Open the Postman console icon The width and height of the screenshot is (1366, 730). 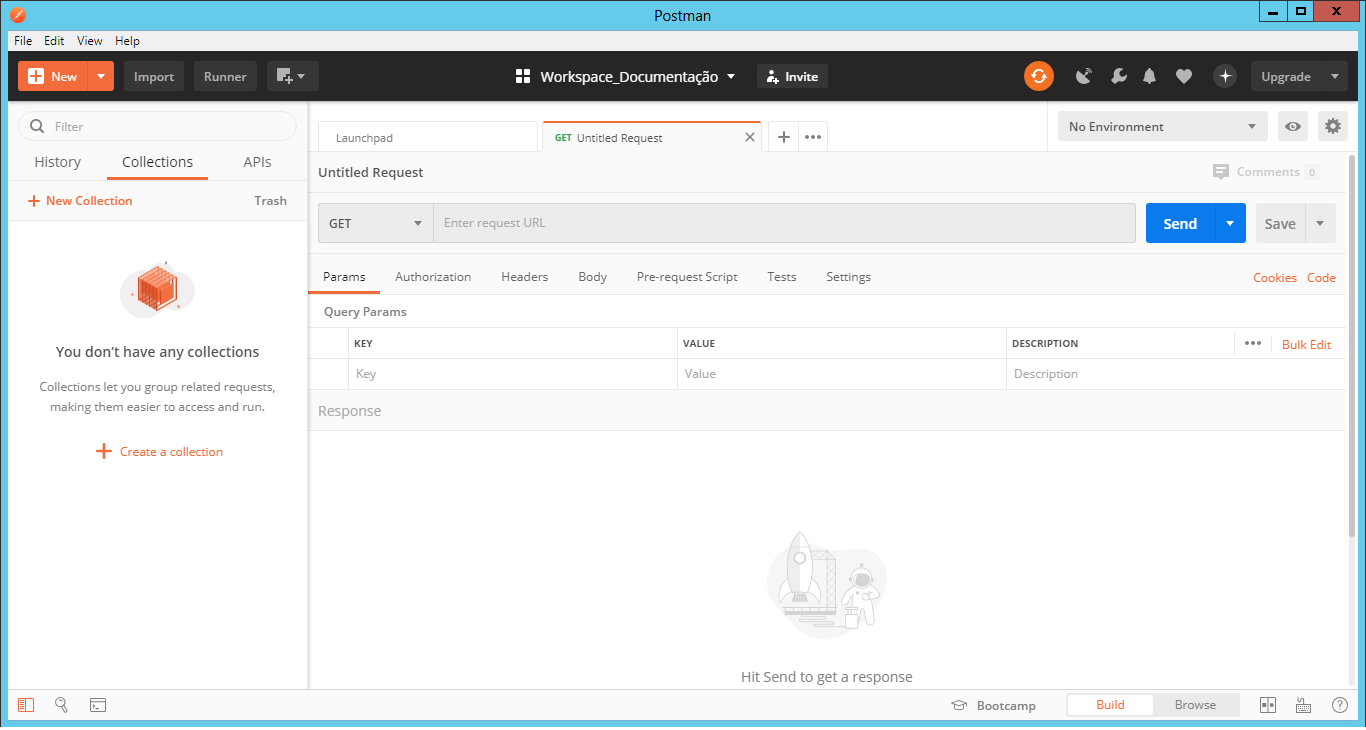pos(98,705)
